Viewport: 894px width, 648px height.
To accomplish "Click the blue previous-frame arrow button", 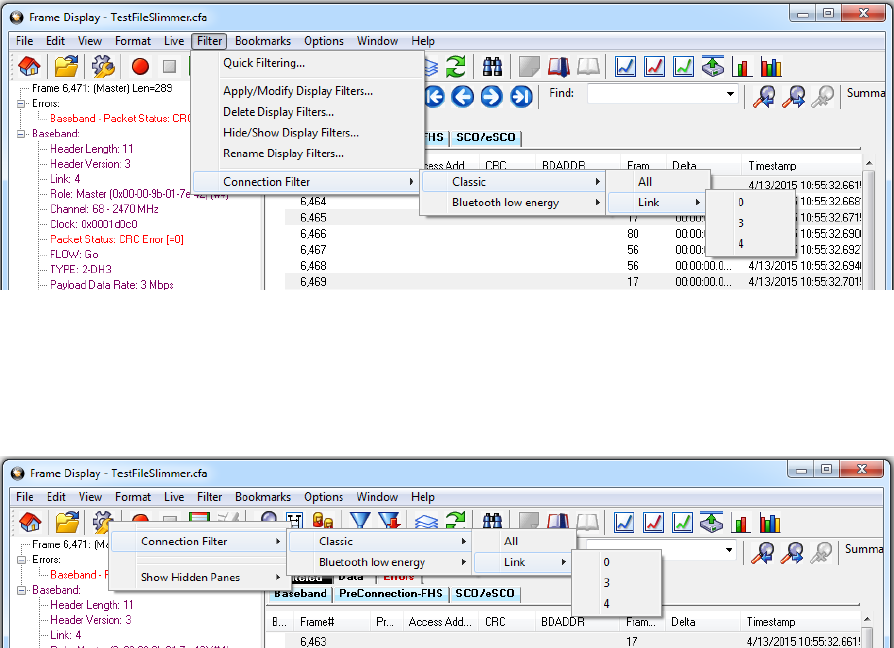I will 462,96.
